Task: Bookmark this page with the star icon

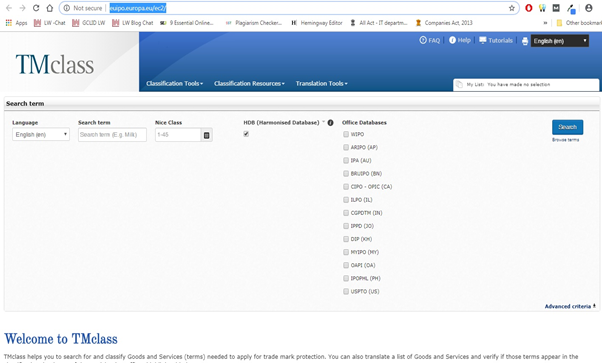Action: (511, 8)
